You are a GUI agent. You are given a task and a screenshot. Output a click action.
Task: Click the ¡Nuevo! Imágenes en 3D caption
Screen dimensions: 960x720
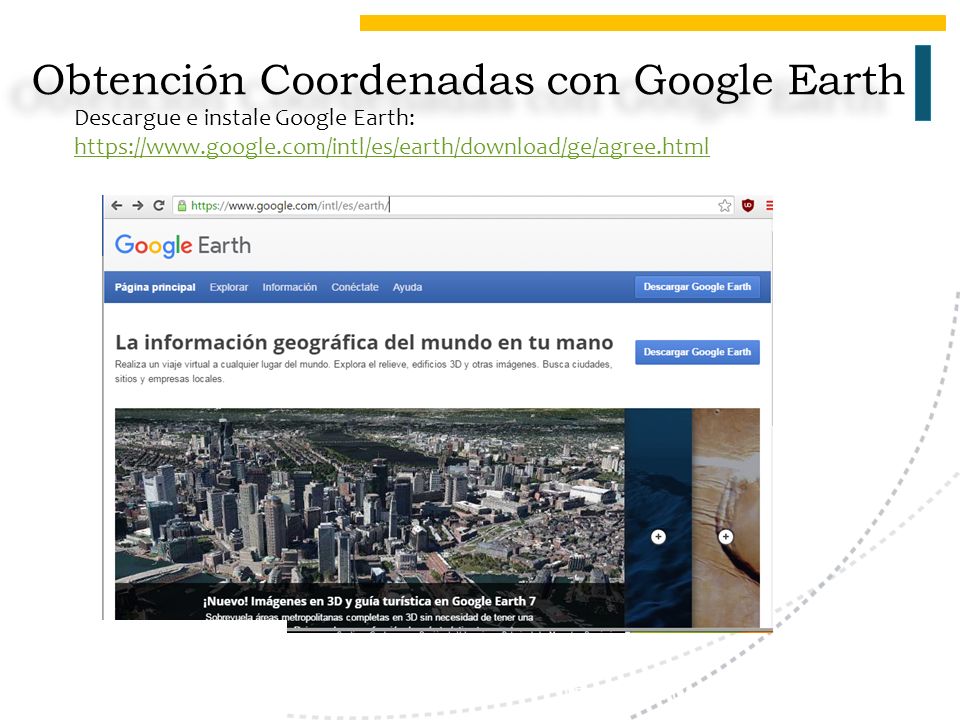[369, 601]
